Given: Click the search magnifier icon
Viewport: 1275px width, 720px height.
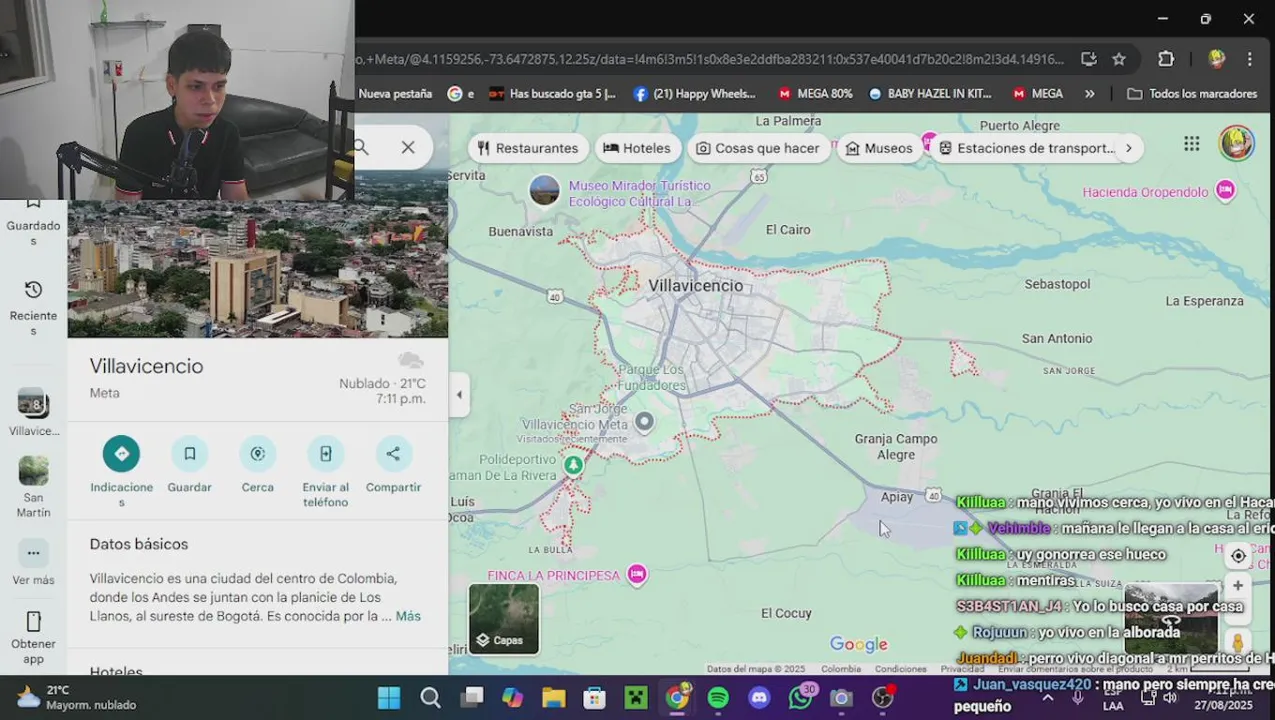Looking at the screenshot, I should coord(361,148).
